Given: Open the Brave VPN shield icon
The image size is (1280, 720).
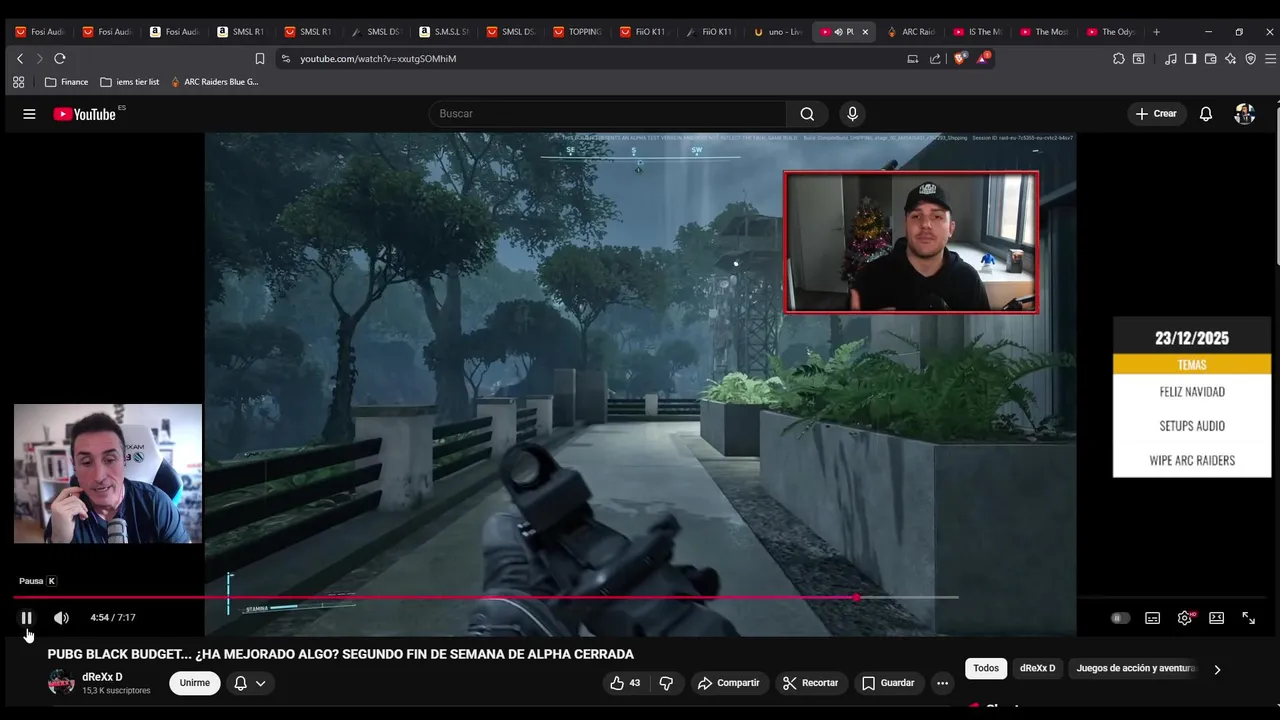Looking at the screenshot, I should click(x=1250, y=59).
